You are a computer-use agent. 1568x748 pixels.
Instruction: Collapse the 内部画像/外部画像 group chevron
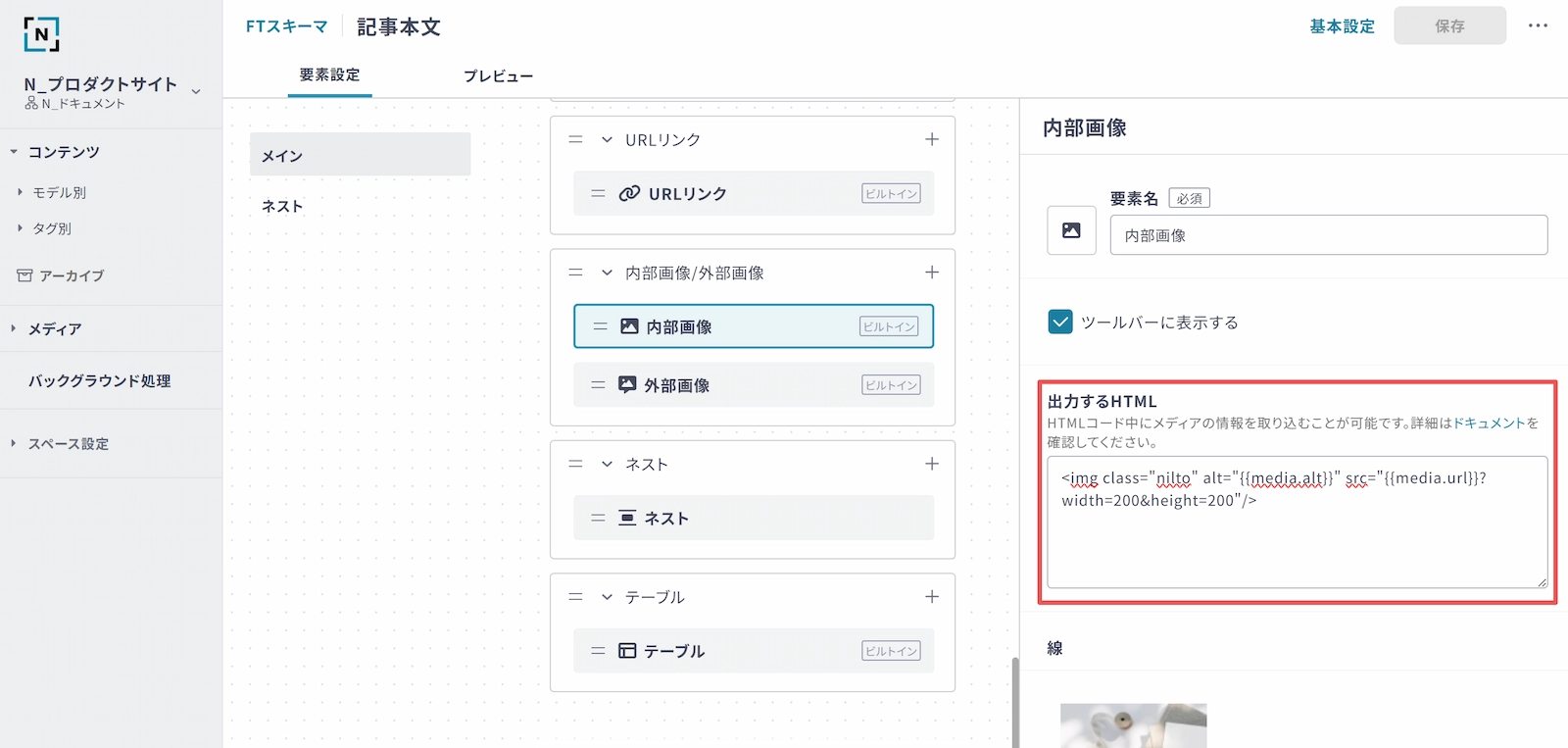tap(607, 273)
